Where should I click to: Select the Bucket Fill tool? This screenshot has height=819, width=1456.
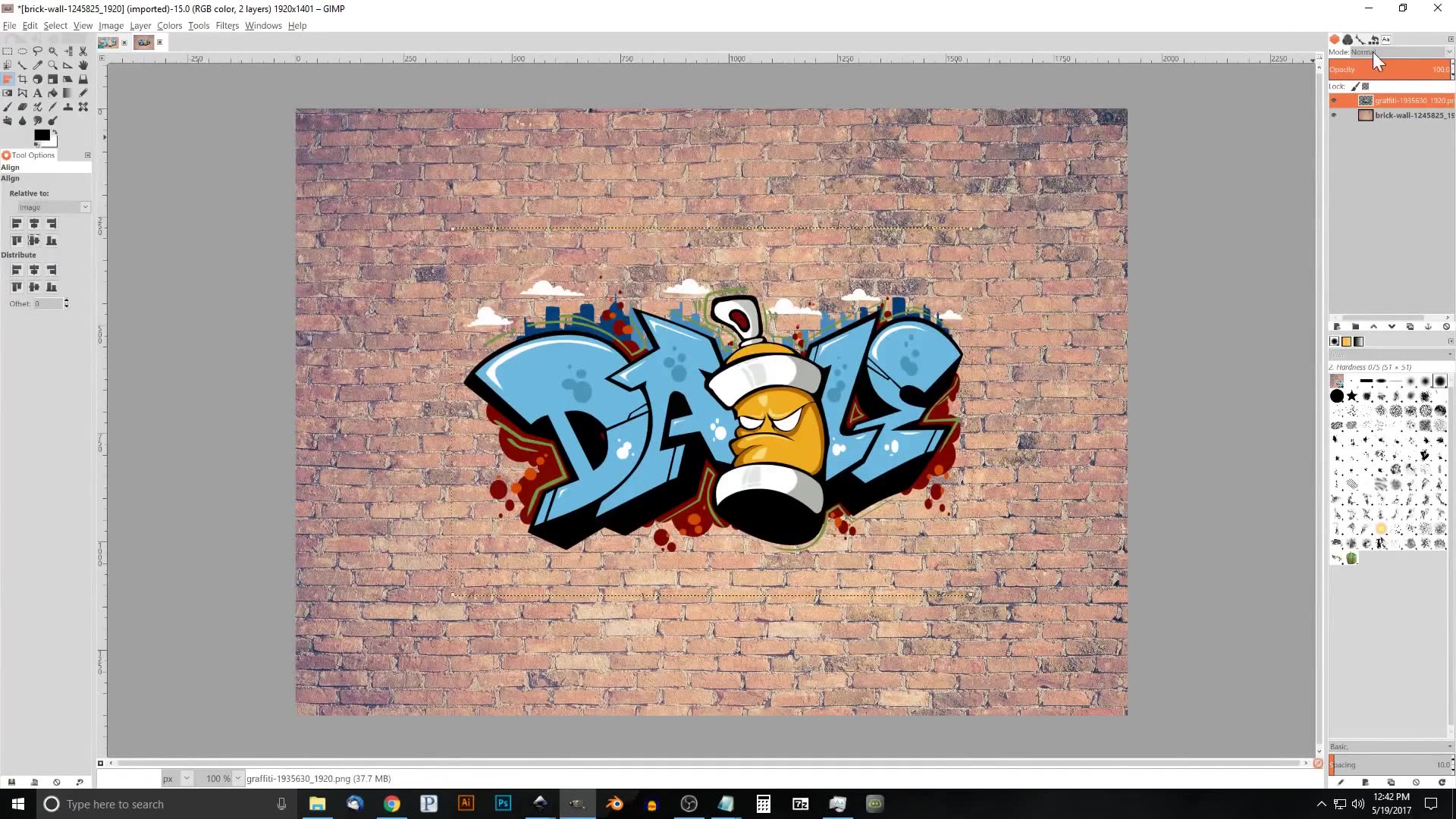coord(53,93)
